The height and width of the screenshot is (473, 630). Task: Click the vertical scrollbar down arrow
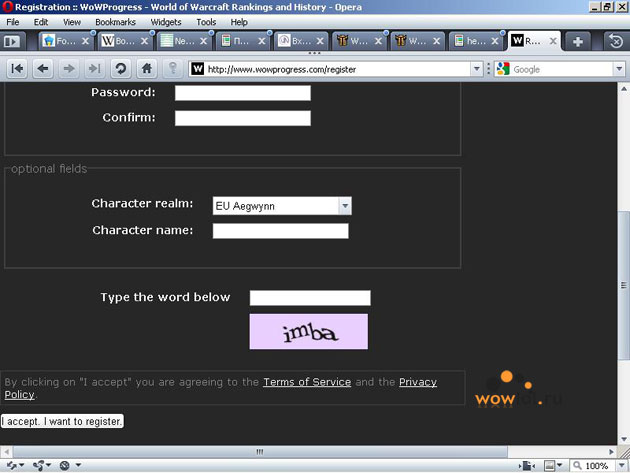[624, 439]
